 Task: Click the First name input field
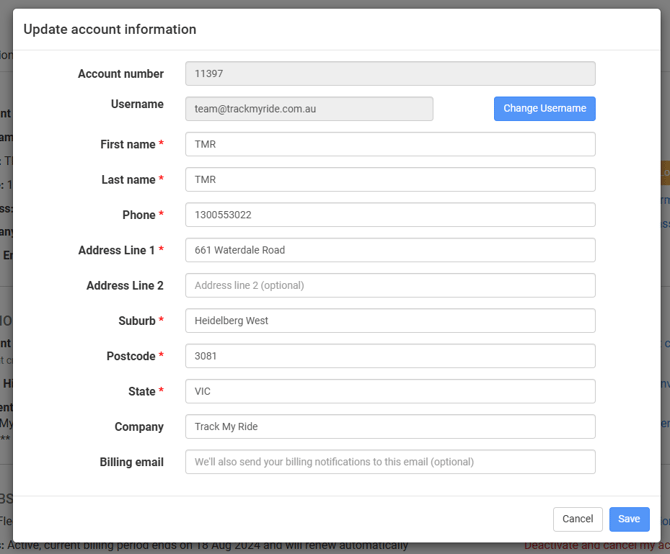click(390, 144)
